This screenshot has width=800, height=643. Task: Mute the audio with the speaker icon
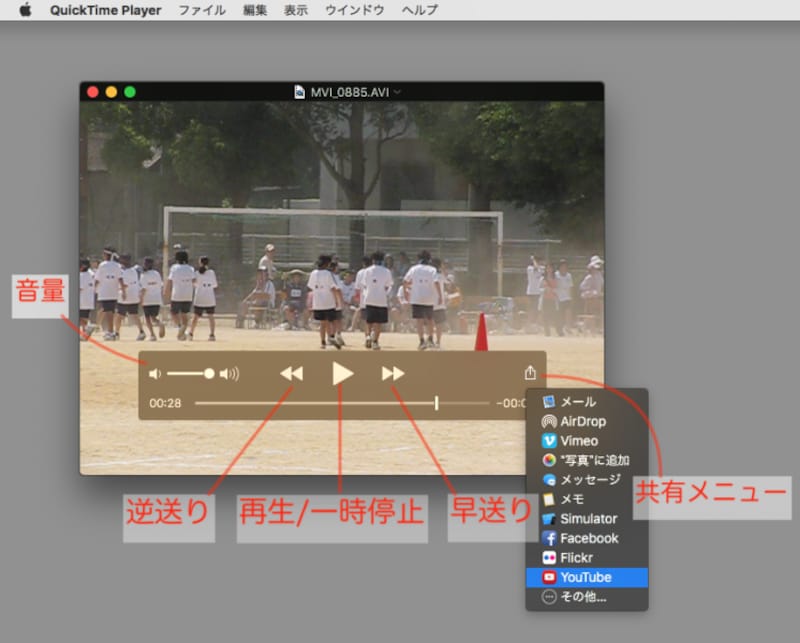[154, 373]
